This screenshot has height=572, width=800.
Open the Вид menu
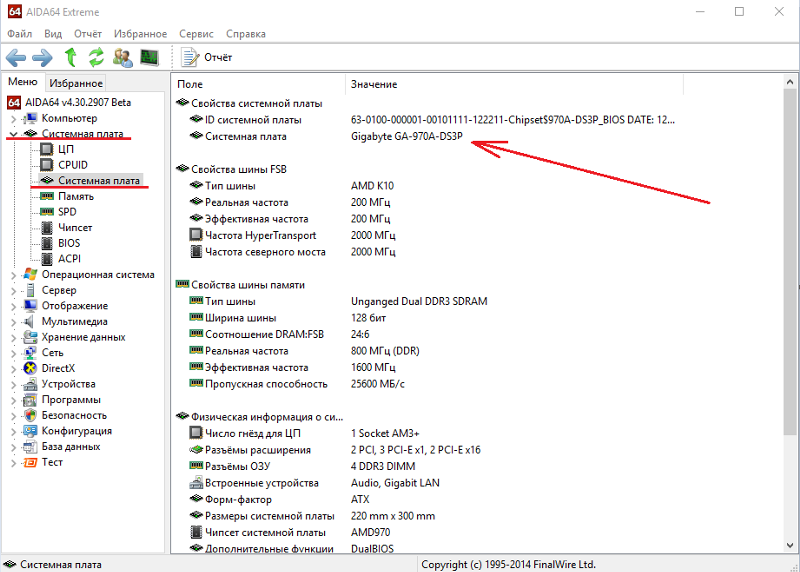tap(53, 34)
